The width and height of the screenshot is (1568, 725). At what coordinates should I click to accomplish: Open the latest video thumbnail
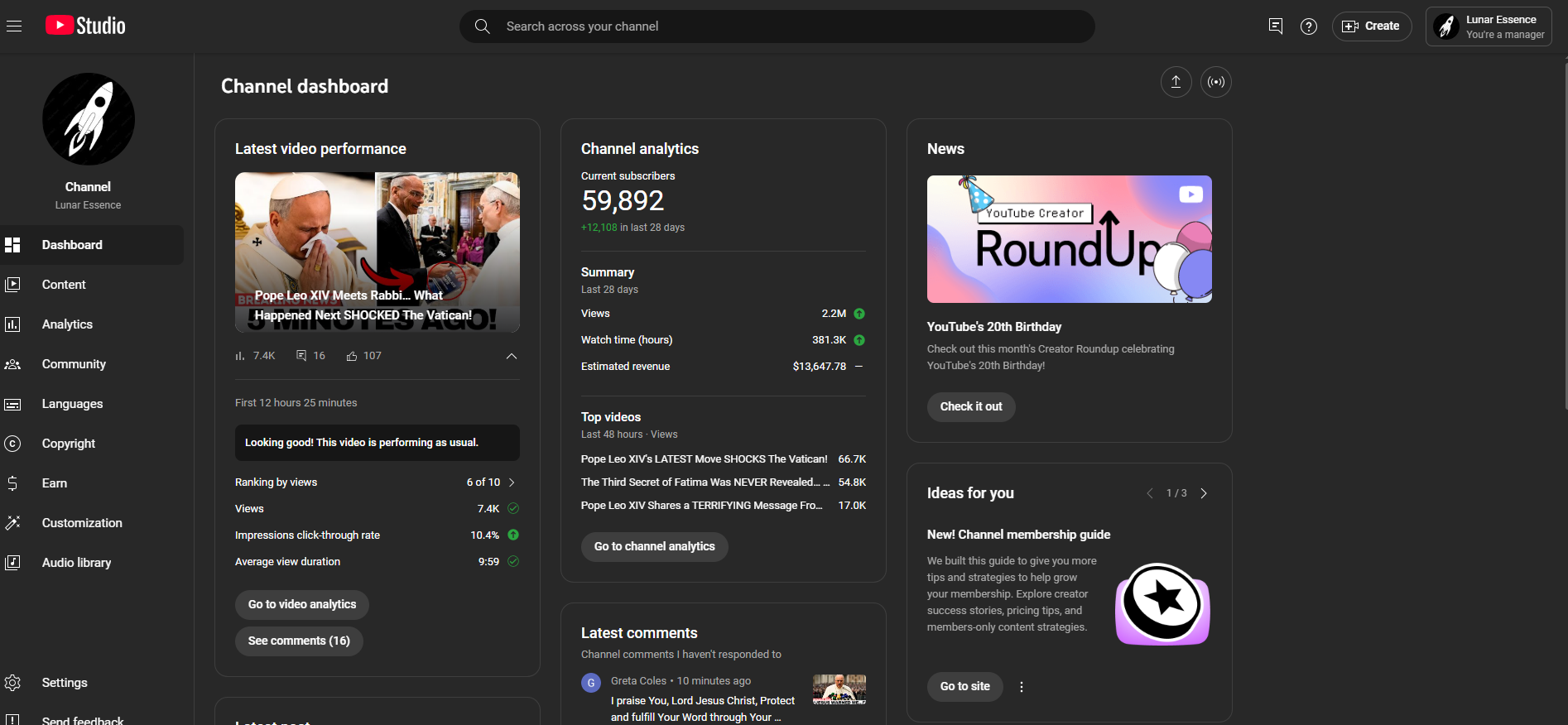tap(378, 252)
